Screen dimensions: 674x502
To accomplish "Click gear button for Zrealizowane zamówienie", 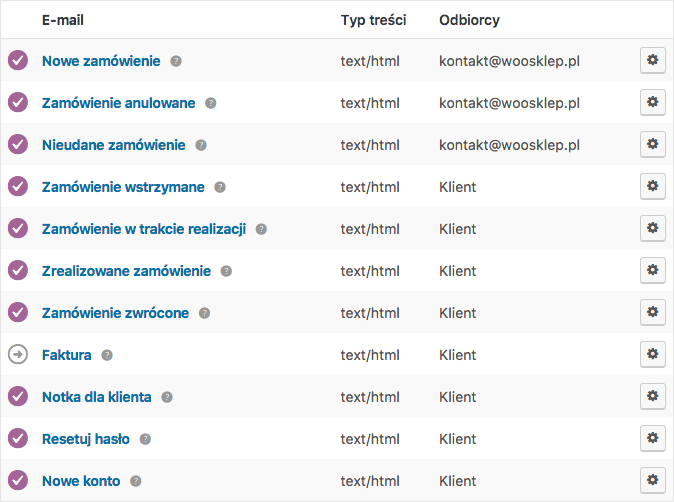I will [653, 270].
